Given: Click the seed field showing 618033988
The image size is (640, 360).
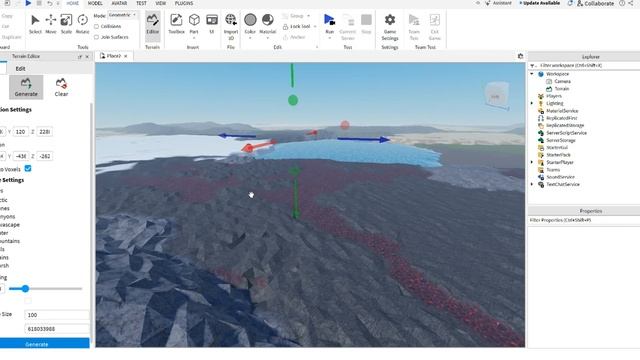Looking at the screenshot, I should pyautogui.click(x=57, y=329).
